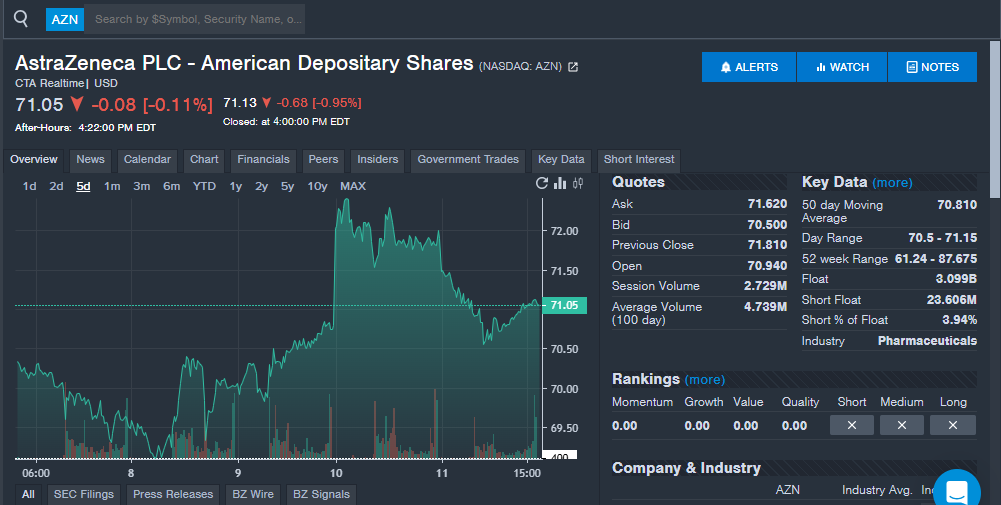Open the Government Trades tab
Screen dimensions: 1001x505
[x=468, y=160]
